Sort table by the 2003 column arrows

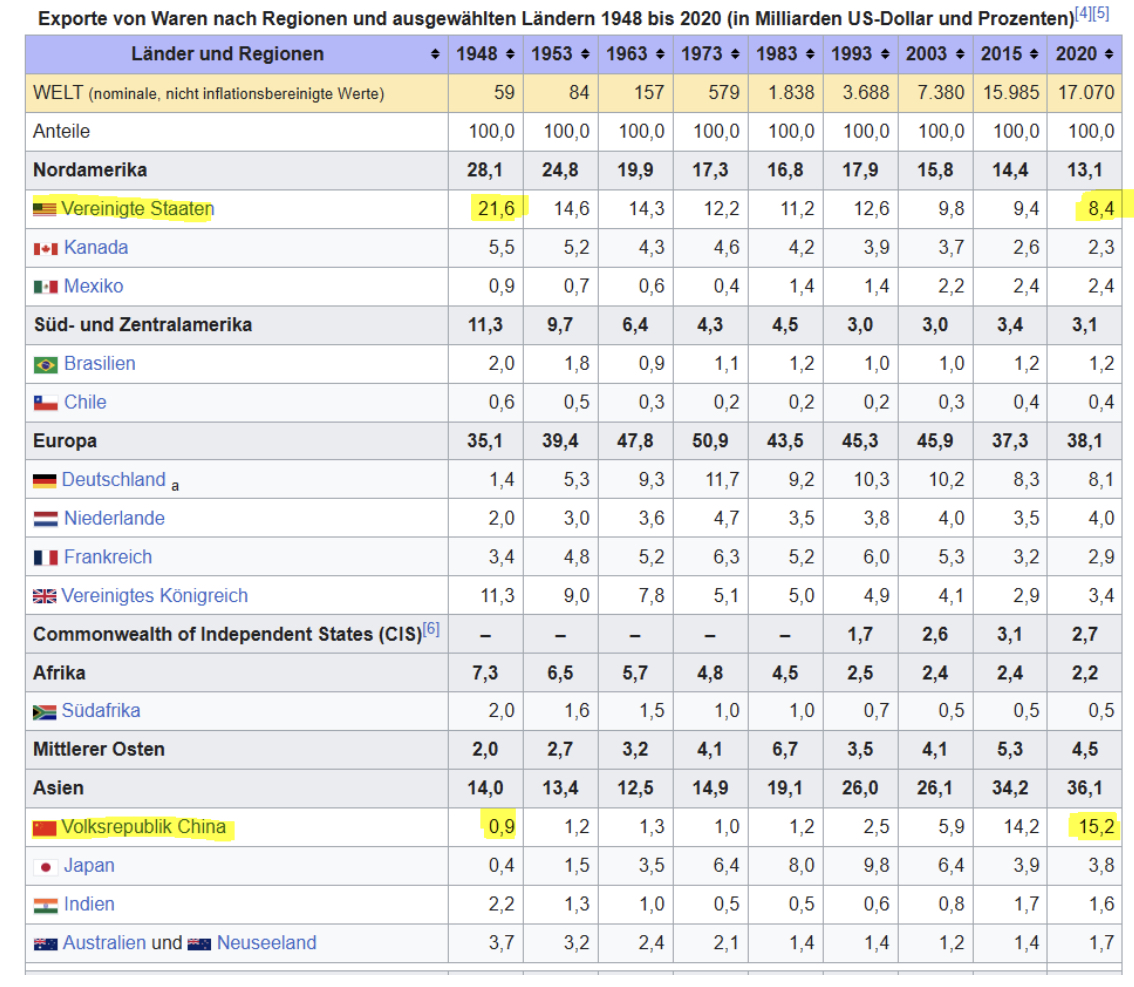click(x=960, y=54)
